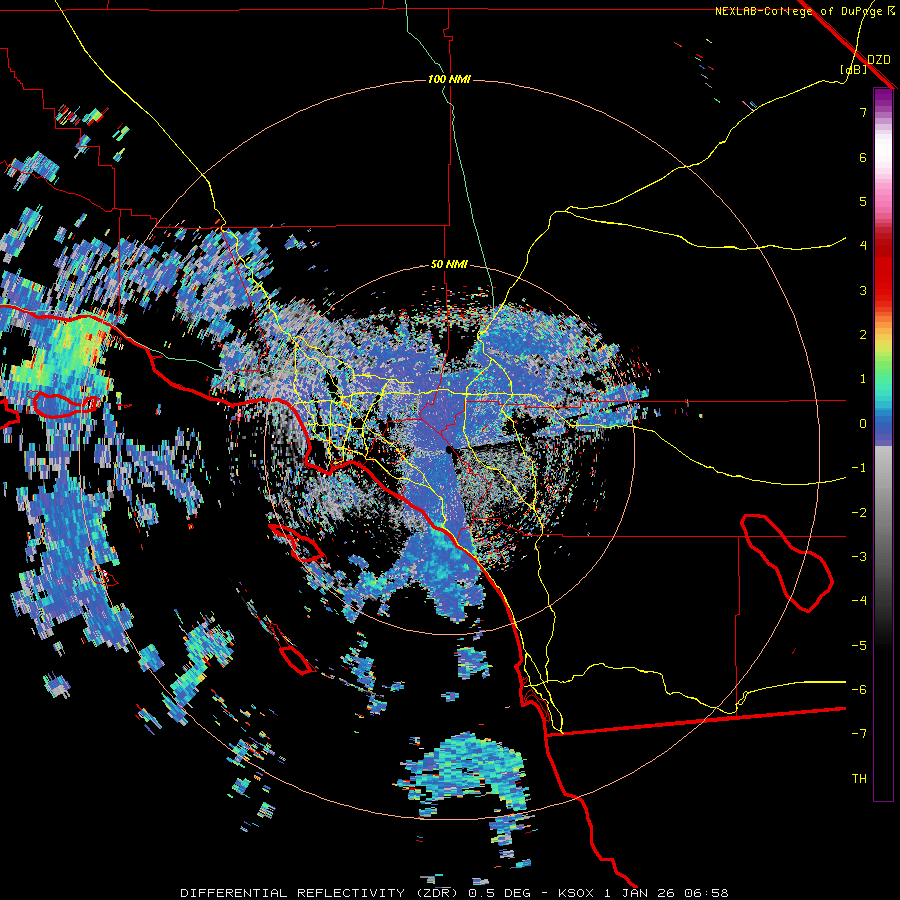Click the TH threshold label on the scale

coord(859,779)
